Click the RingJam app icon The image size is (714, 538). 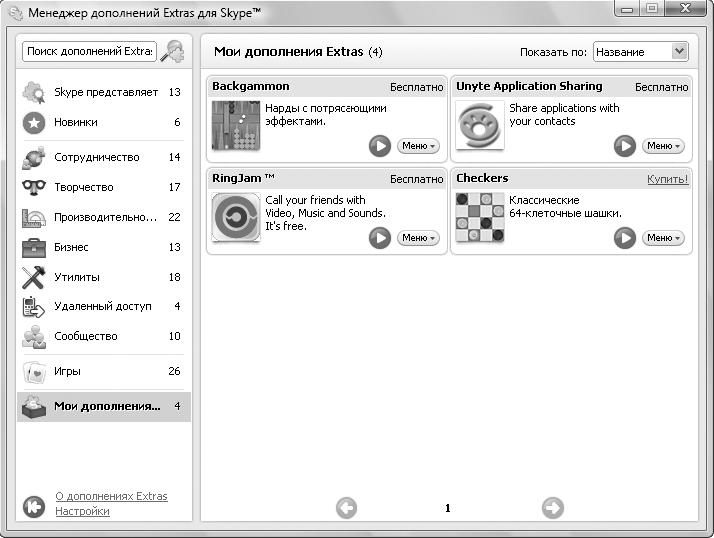tap(235, 217)
